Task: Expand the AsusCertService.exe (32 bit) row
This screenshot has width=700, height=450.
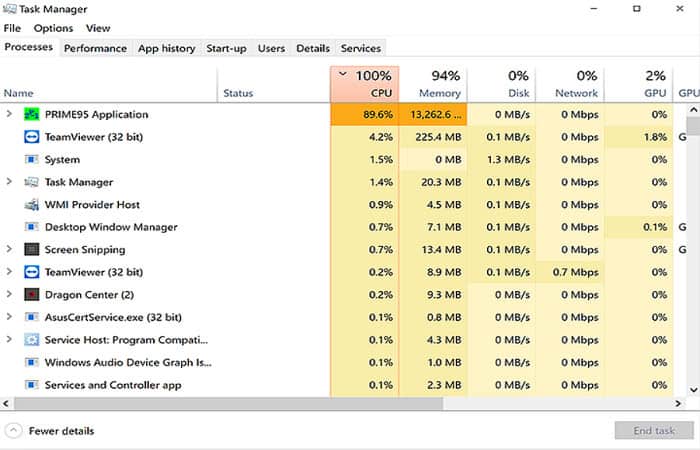Action: click(x=9, y=317)
